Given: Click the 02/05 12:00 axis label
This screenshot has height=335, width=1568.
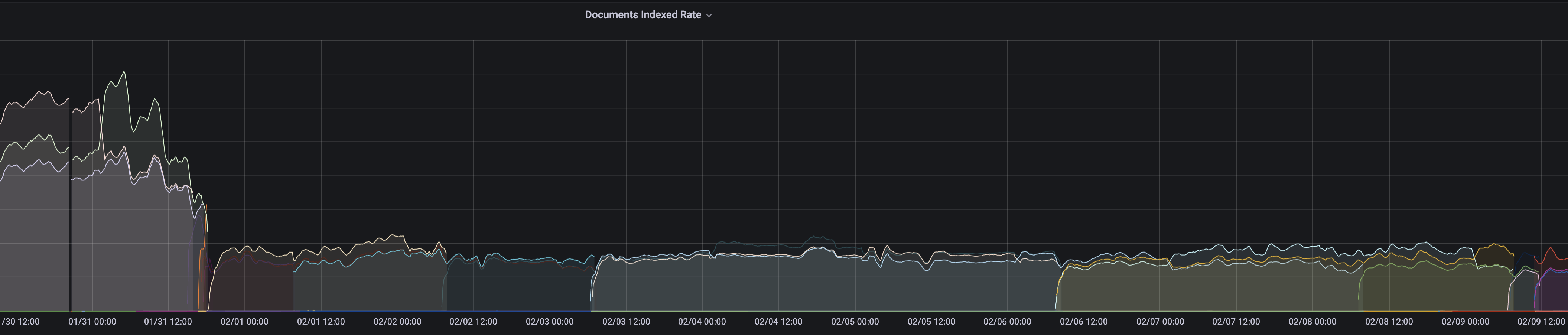Looking at the screenshot, I should 931,322.
